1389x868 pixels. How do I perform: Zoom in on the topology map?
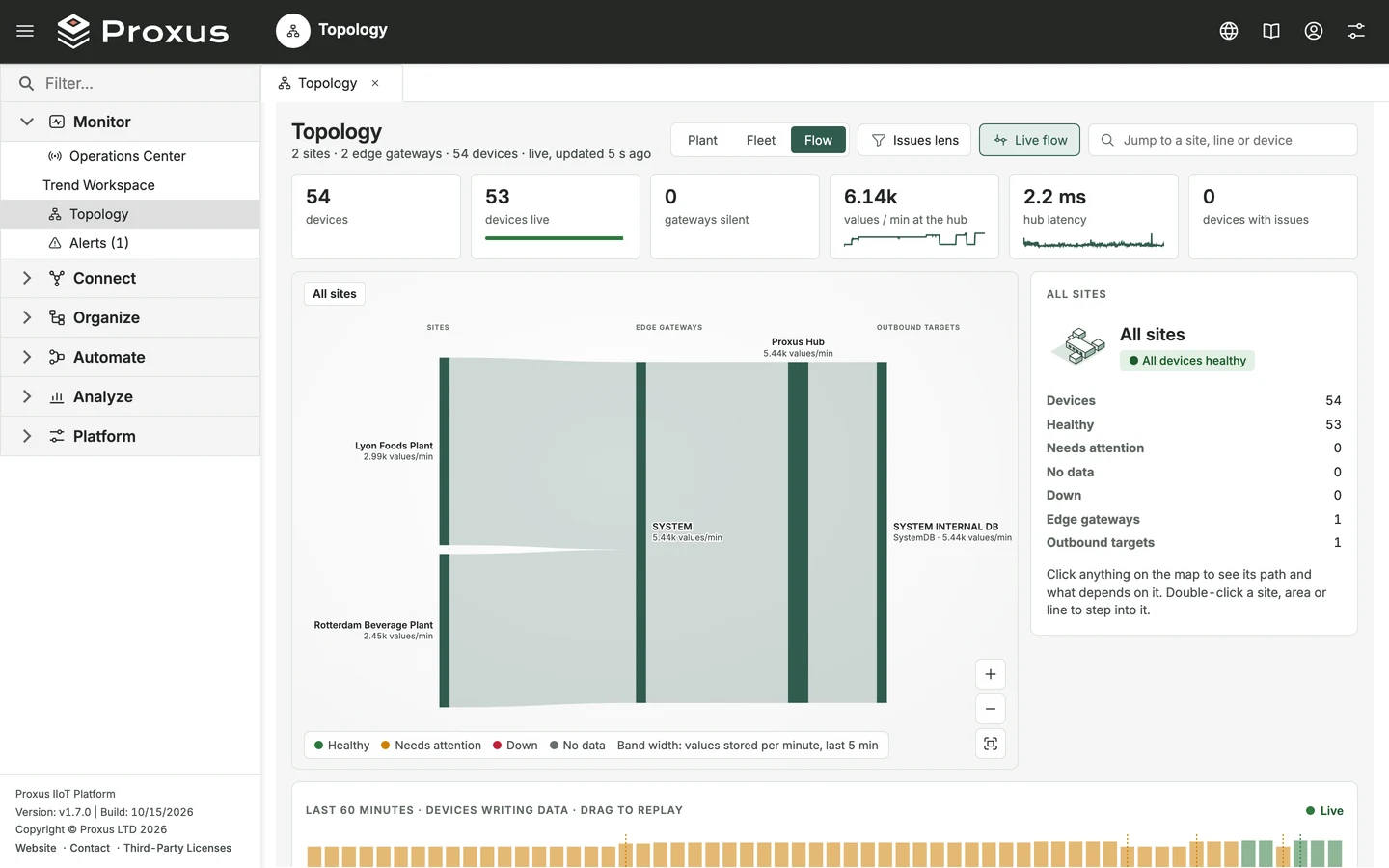[991, 674]
